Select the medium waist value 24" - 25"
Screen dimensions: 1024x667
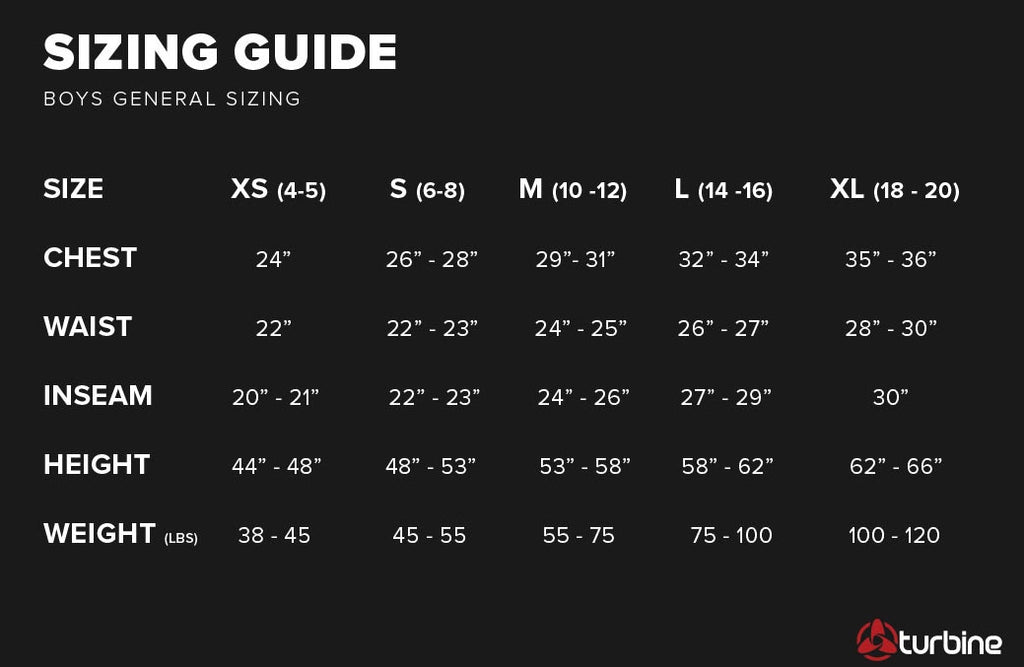tap(581, 328)
